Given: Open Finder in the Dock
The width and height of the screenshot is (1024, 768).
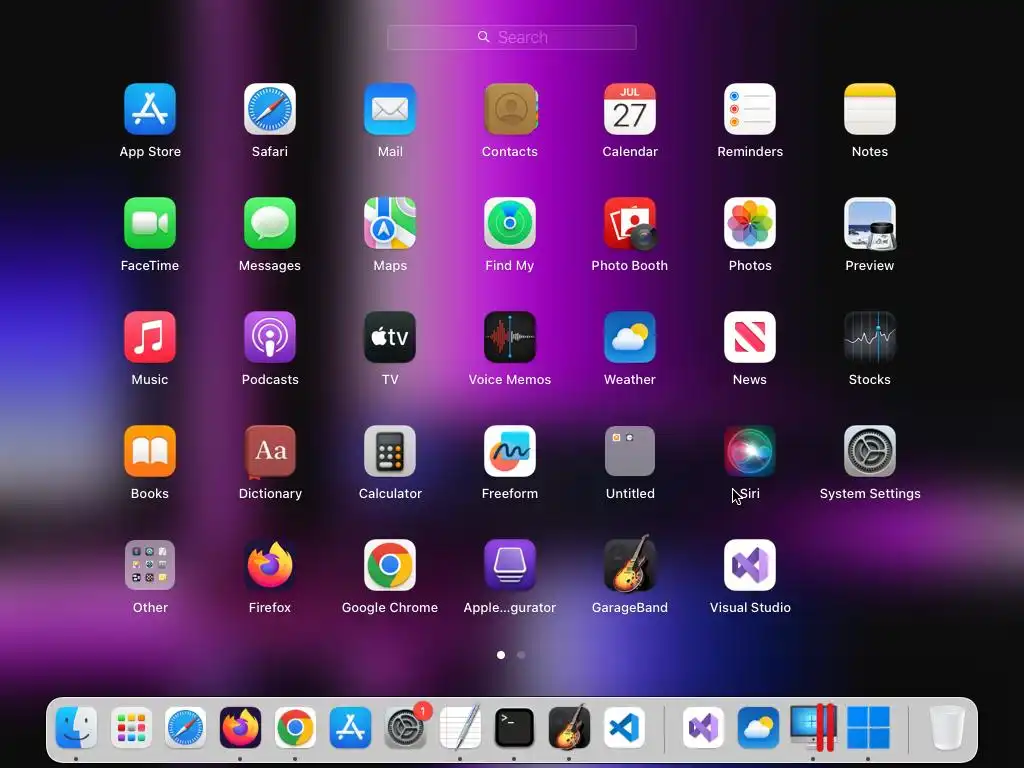Looking at the screenshot, I should [76, 727].
